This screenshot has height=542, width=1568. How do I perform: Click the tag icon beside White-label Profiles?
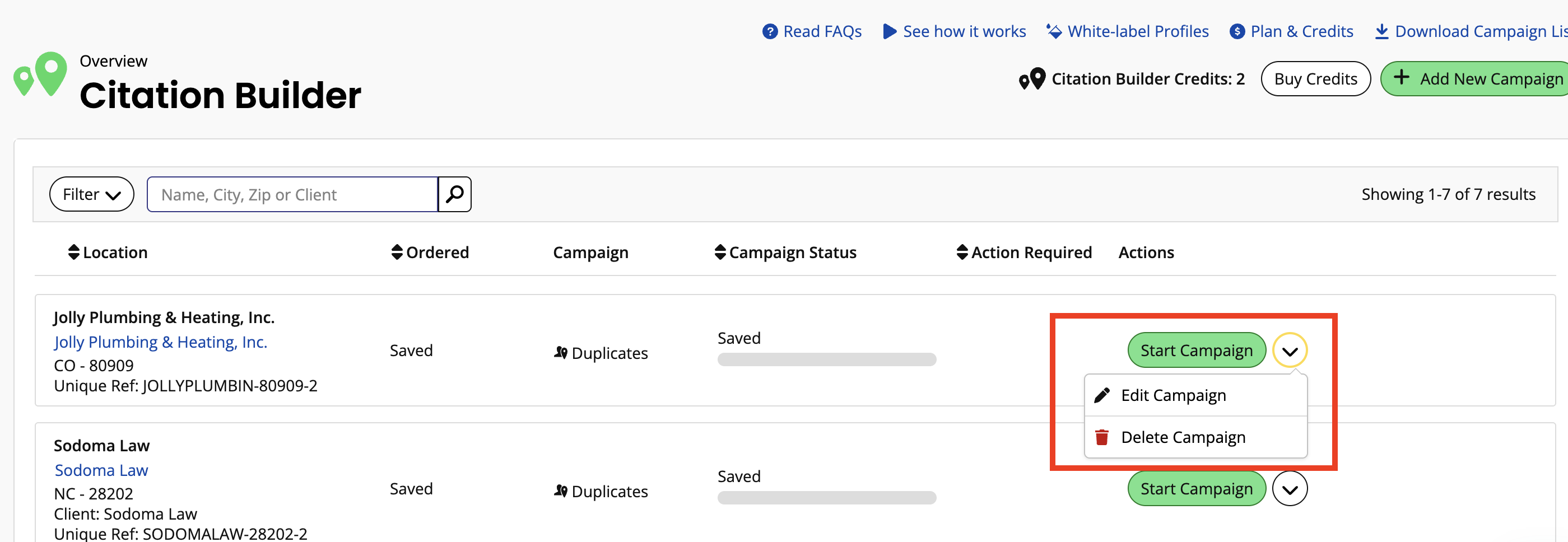pyautogui.click(x=1054, y=31)
